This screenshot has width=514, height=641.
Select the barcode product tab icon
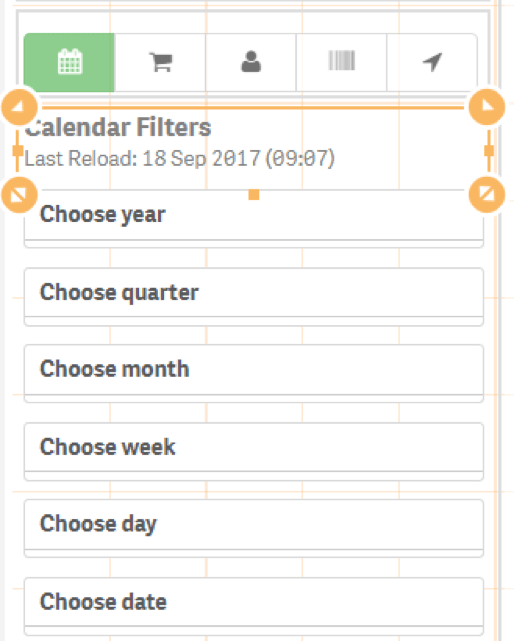[x=341, y=62]
